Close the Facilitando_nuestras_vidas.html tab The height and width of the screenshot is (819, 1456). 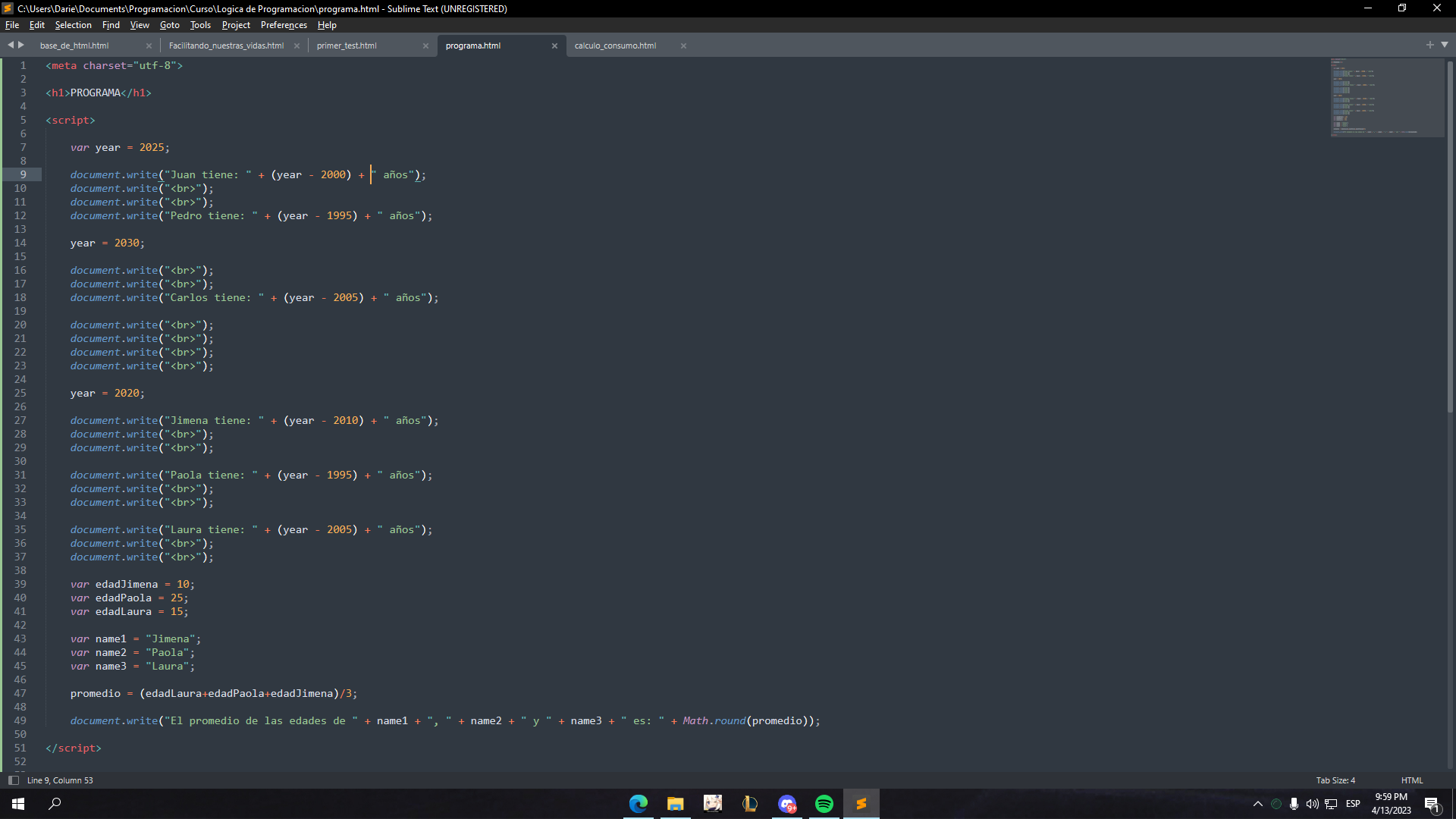pos(297,46)
